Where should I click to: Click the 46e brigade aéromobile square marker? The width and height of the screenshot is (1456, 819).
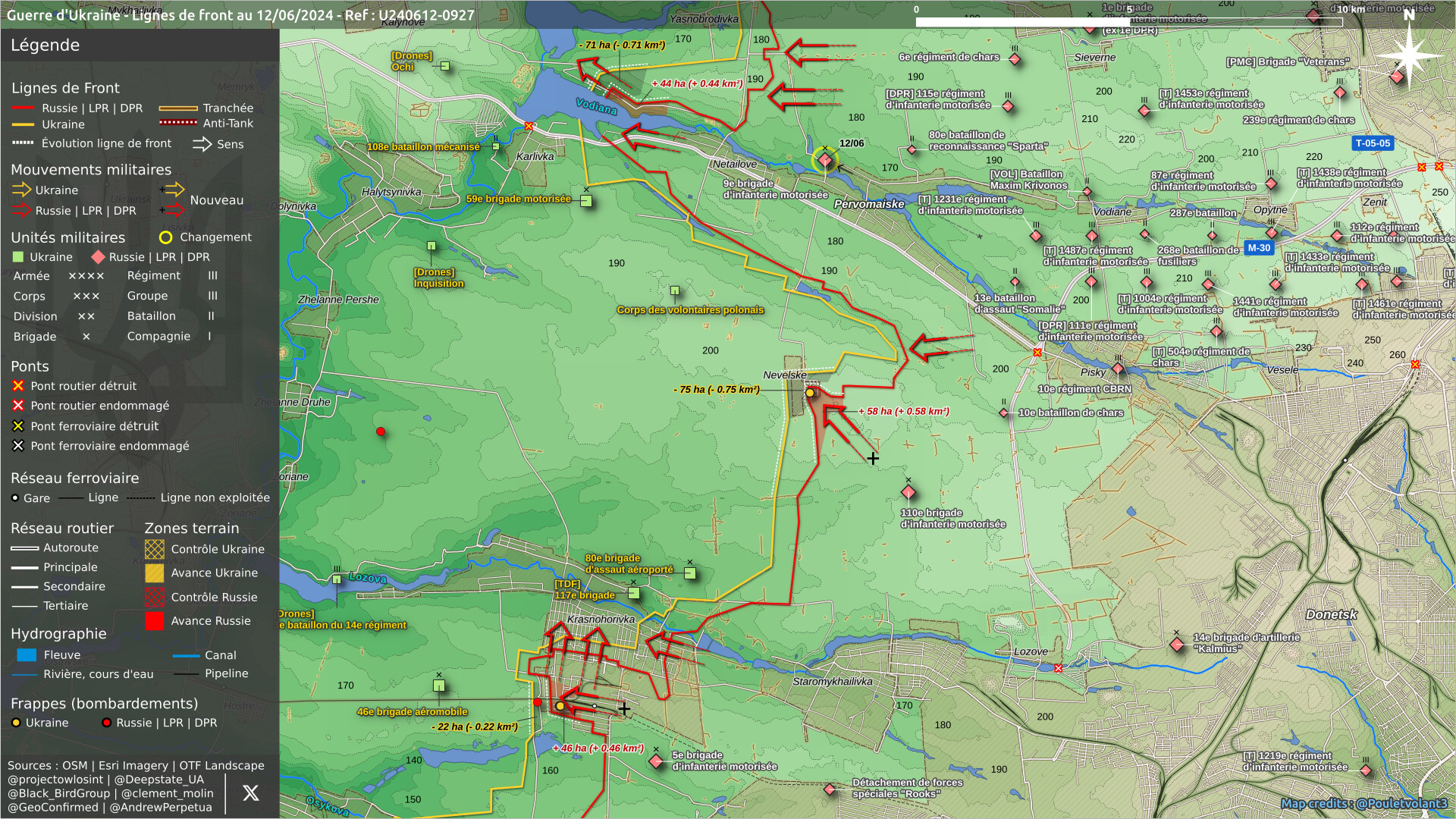point(439,686)
